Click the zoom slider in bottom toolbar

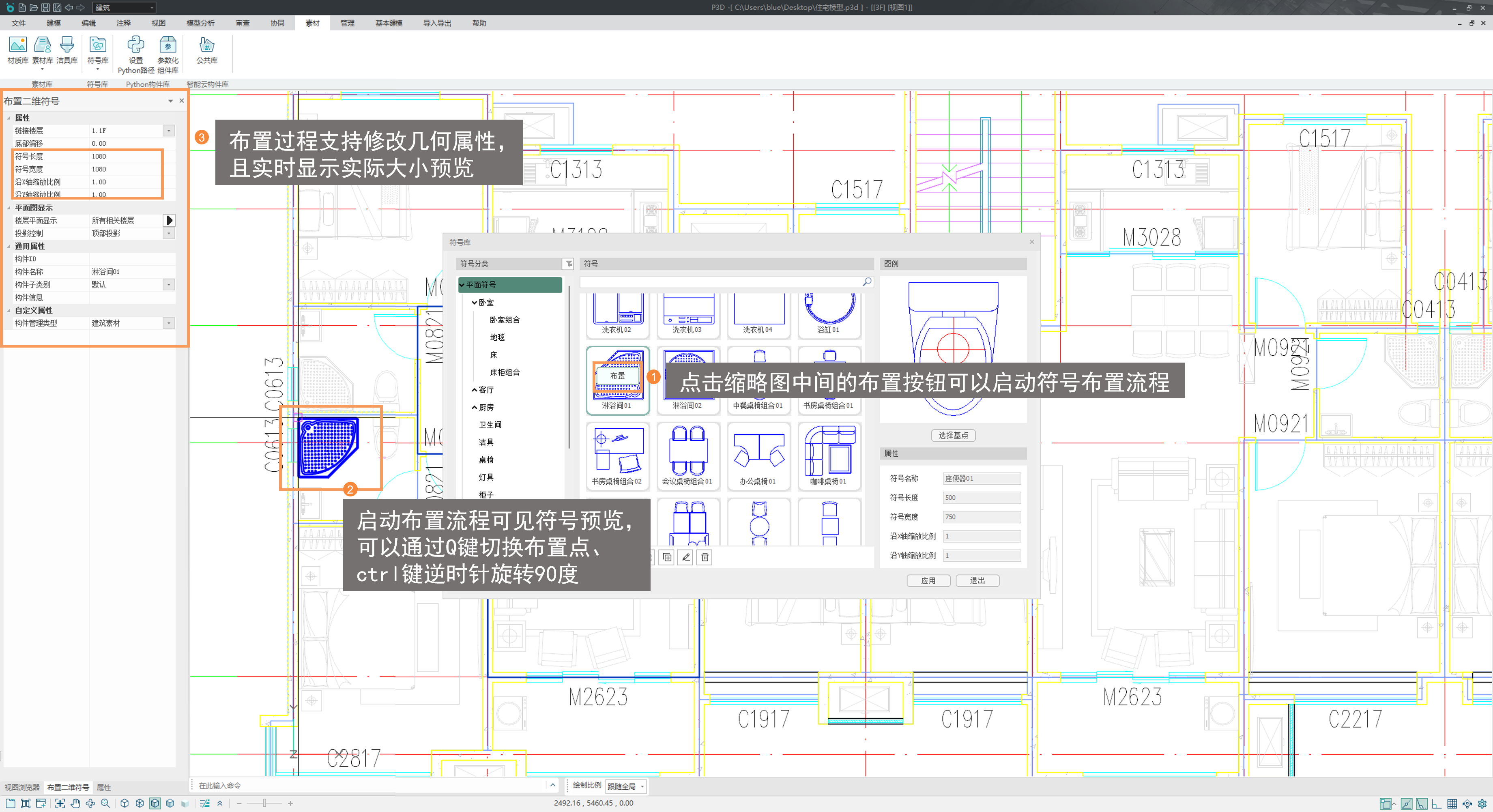pyautogui.click(x=264, y=803)
